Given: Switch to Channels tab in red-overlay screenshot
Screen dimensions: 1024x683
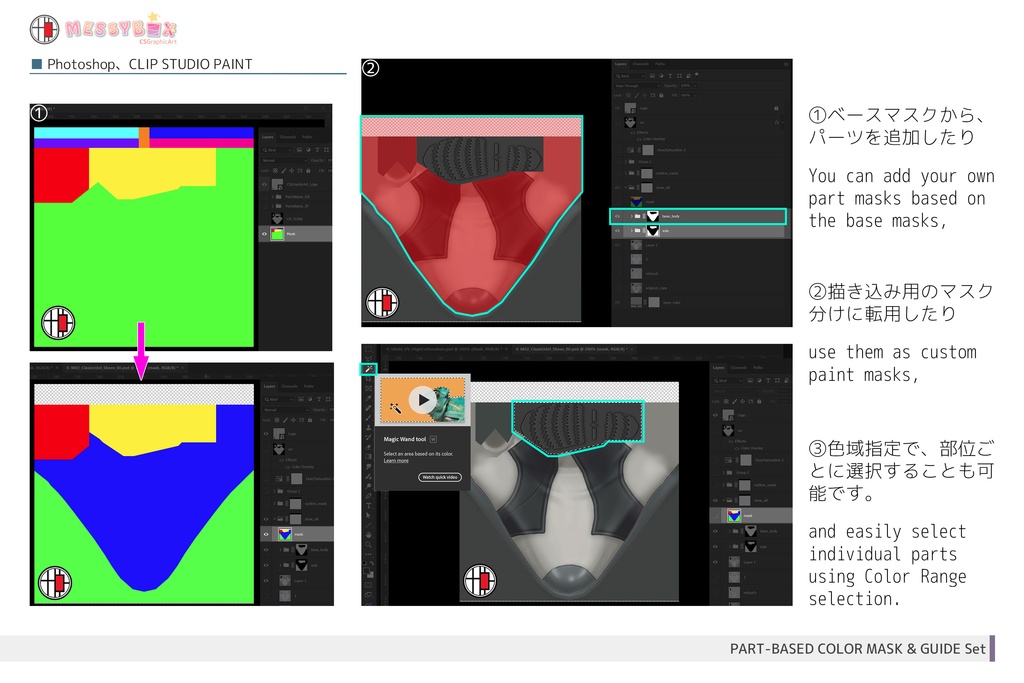Looking at the screenshot, I should click(641, 64).
